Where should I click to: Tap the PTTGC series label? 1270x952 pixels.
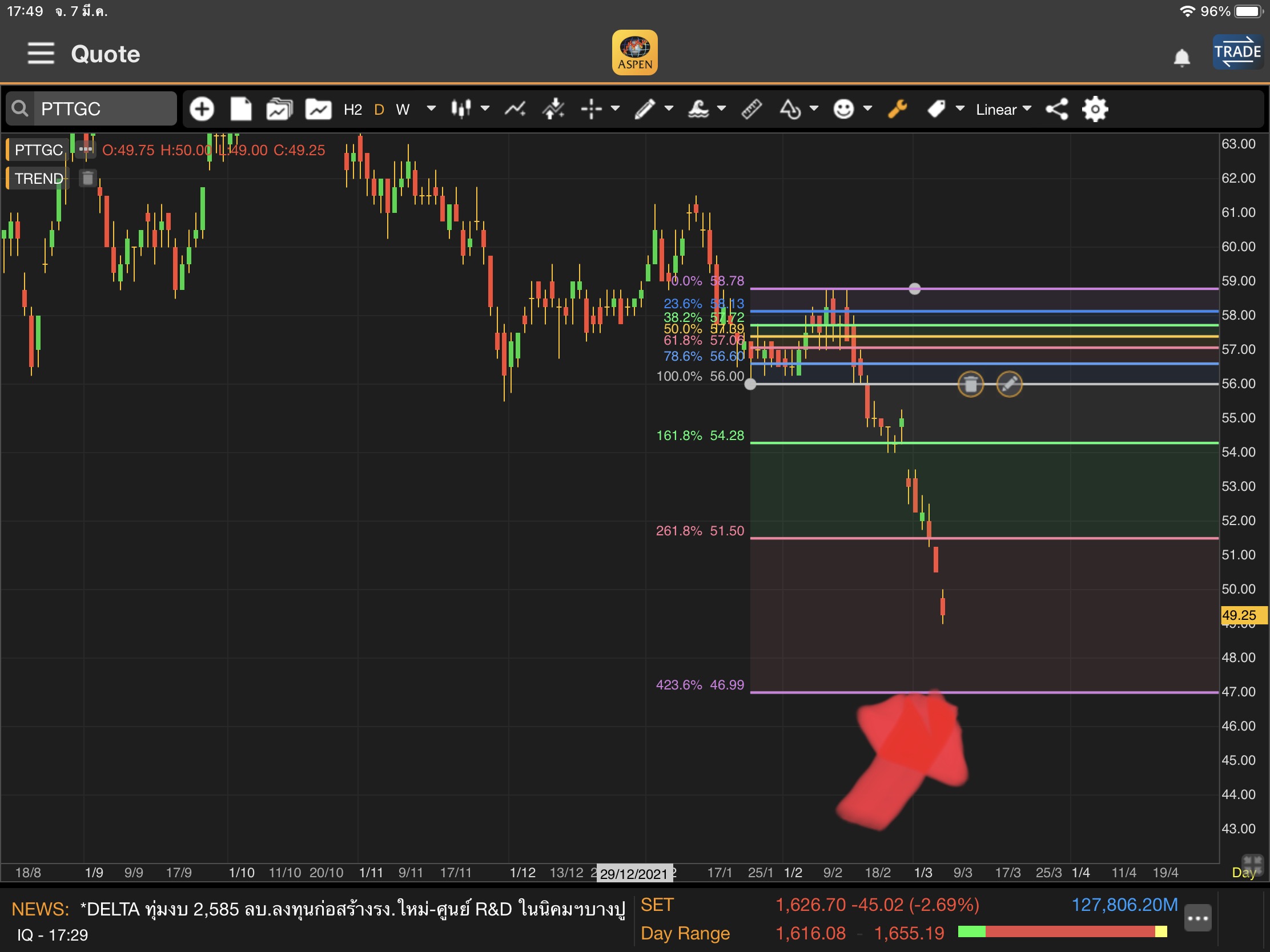38,150
